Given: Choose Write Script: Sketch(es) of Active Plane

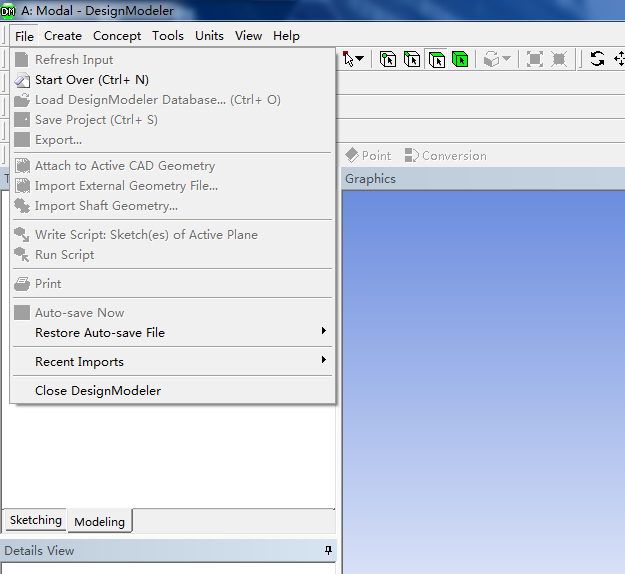Looking at the screenshot, I should tap(172, 234).
